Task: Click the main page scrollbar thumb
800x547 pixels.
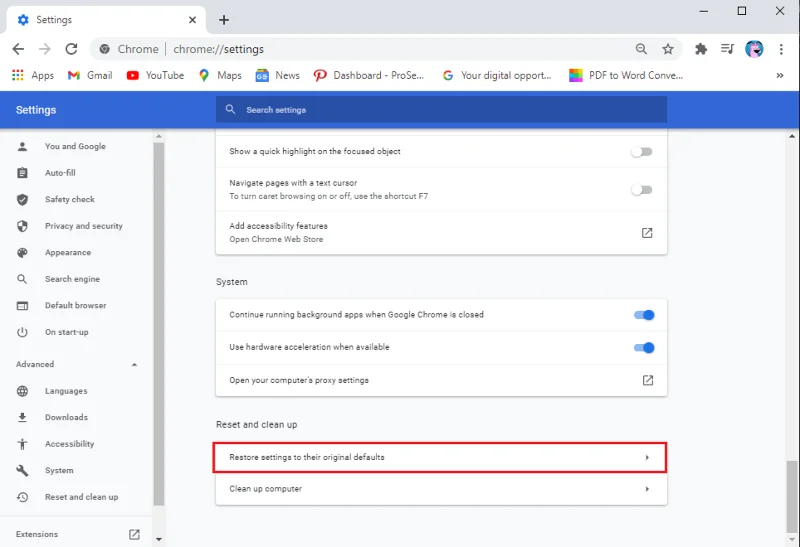Action: pyautogui.click(x=792, y=496)
